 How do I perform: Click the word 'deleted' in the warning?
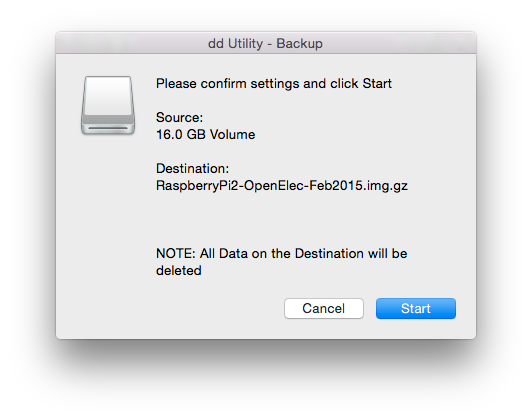pos(179,270)
